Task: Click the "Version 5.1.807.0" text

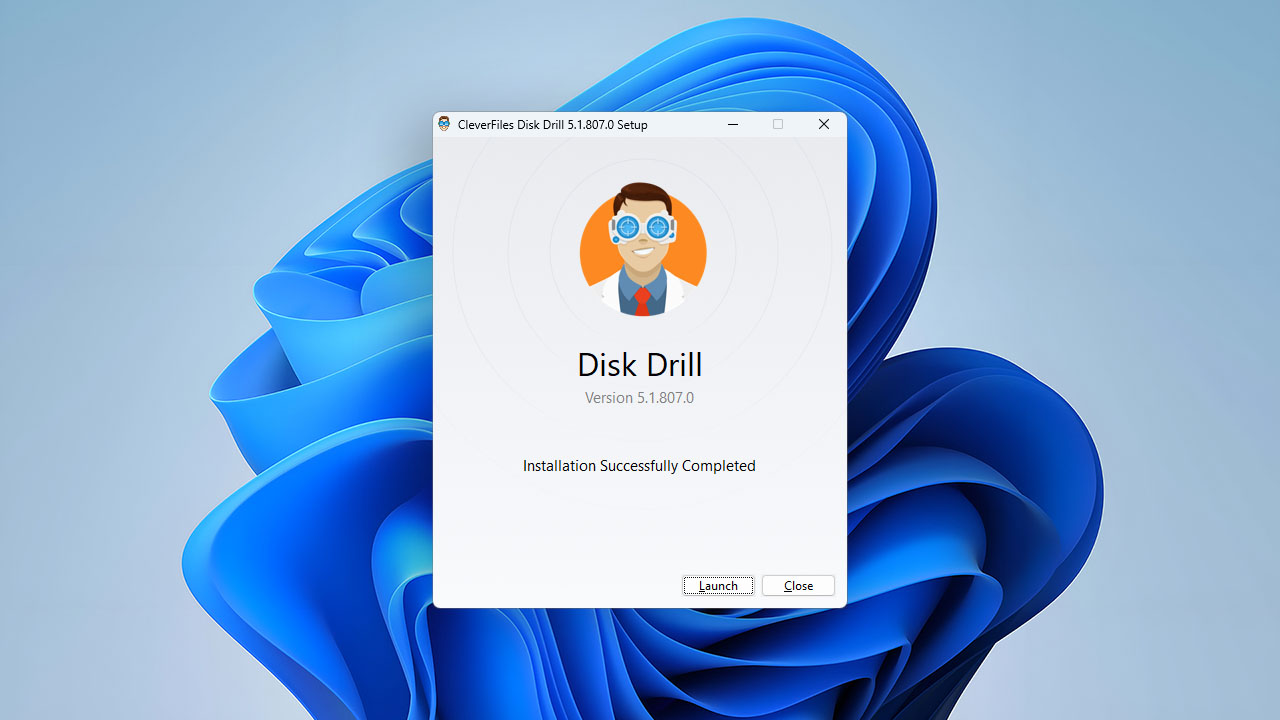Action: coord(639,398)
